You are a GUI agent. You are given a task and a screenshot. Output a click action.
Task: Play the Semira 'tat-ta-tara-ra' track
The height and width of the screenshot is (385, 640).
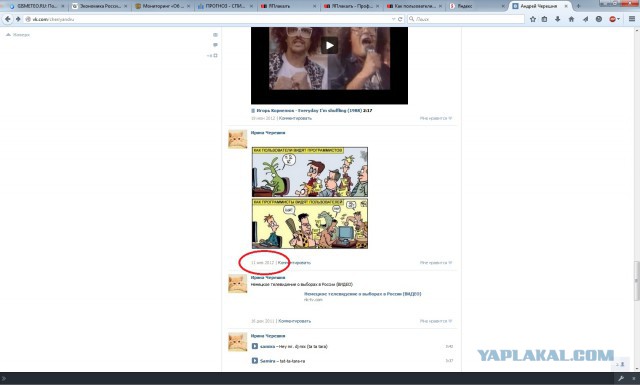point(255,361)
